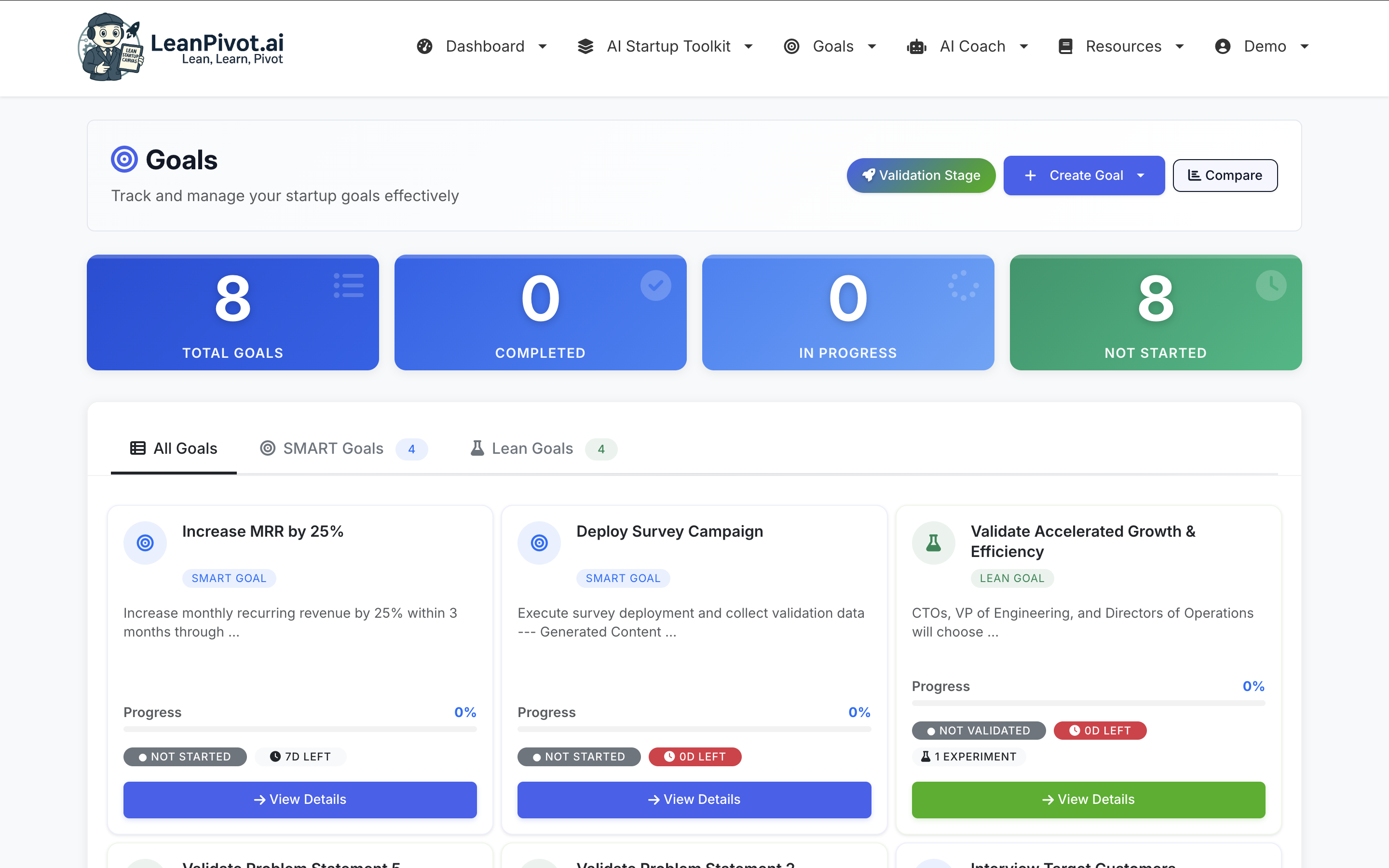Click the checkmark icon on Completed card

[656, 285]
